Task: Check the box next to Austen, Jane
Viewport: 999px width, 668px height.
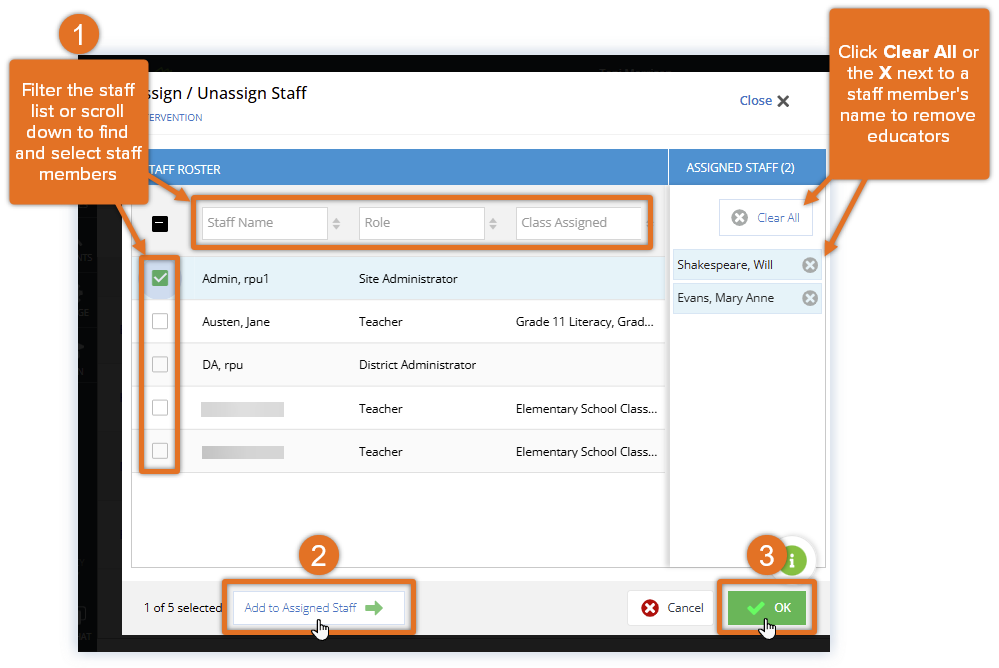Action: 159,321
